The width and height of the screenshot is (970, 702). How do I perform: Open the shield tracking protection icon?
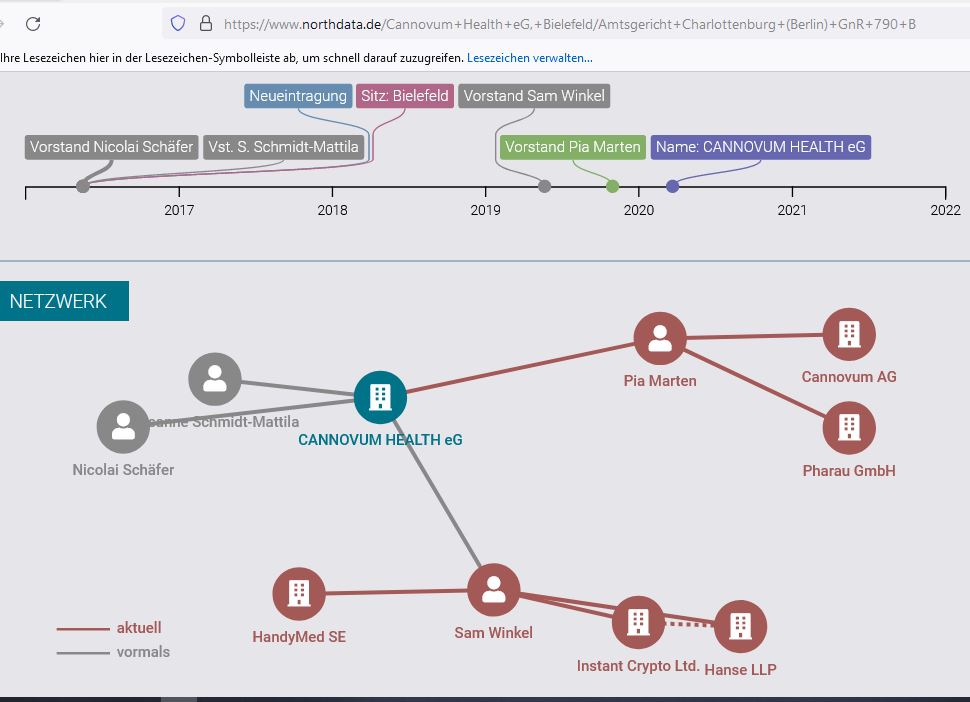(x=178, y=24)
